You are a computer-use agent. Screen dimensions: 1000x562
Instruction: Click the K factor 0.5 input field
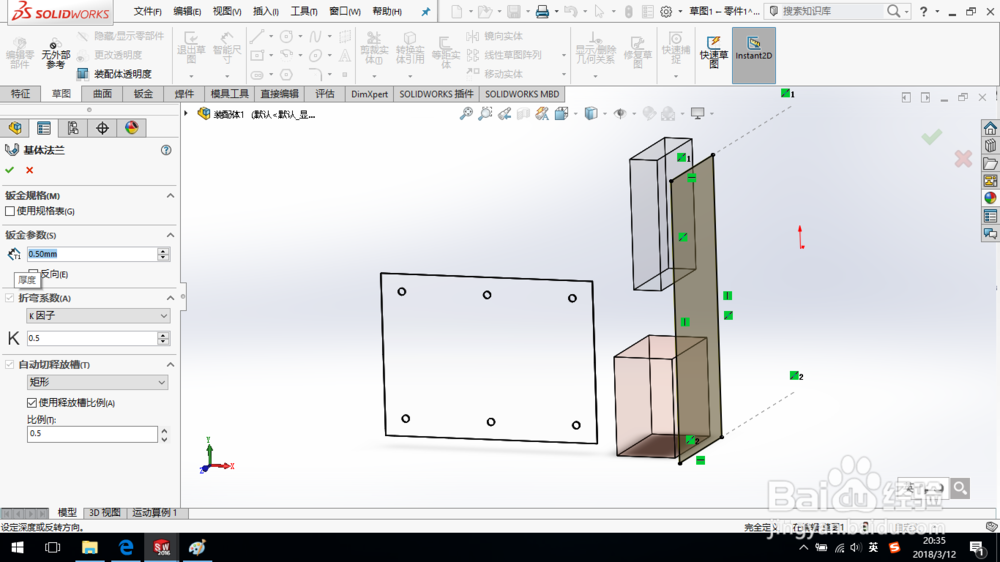[x=92, y=338]
